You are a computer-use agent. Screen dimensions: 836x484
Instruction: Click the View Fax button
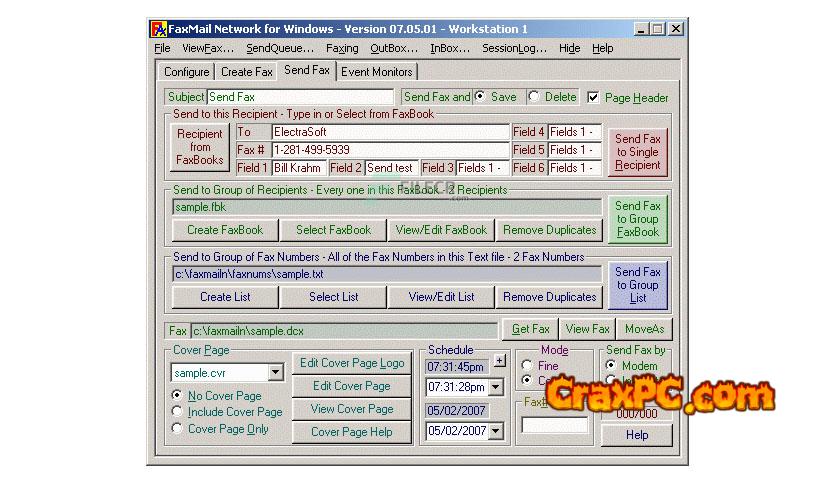coord(588,329)
